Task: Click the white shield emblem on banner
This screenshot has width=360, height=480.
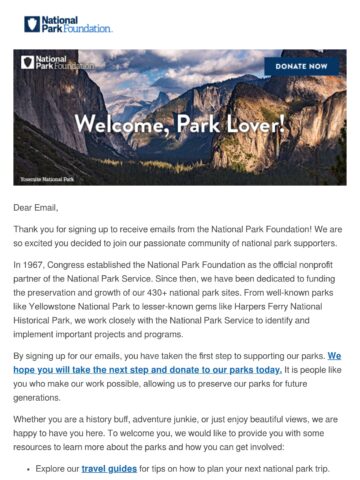Action: [x=27, y=62]
